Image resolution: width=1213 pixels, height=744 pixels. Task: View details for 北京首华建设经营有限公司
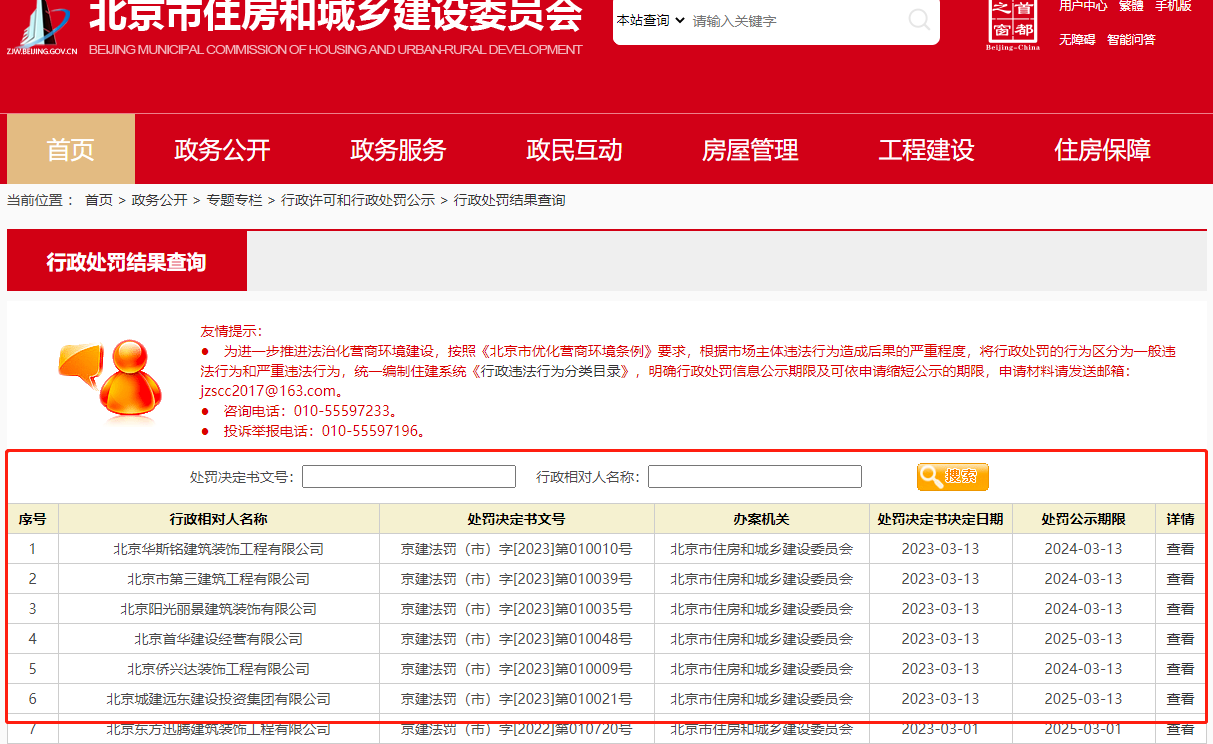click(1180, 639)
